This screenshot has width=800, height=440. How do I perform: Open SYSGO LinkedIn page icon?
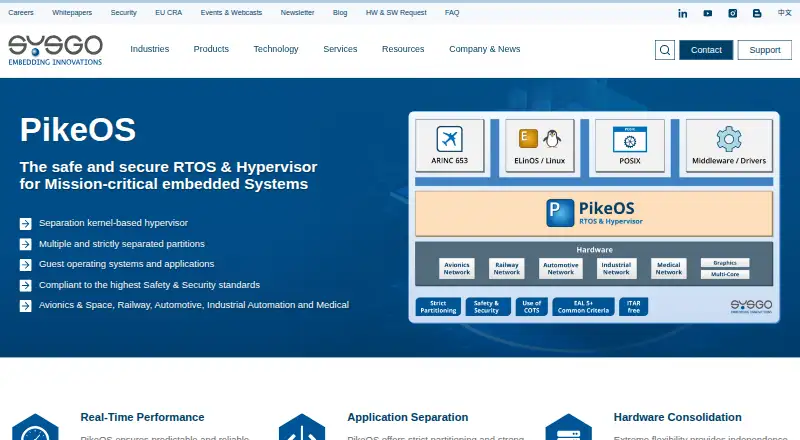coord(683,13)
